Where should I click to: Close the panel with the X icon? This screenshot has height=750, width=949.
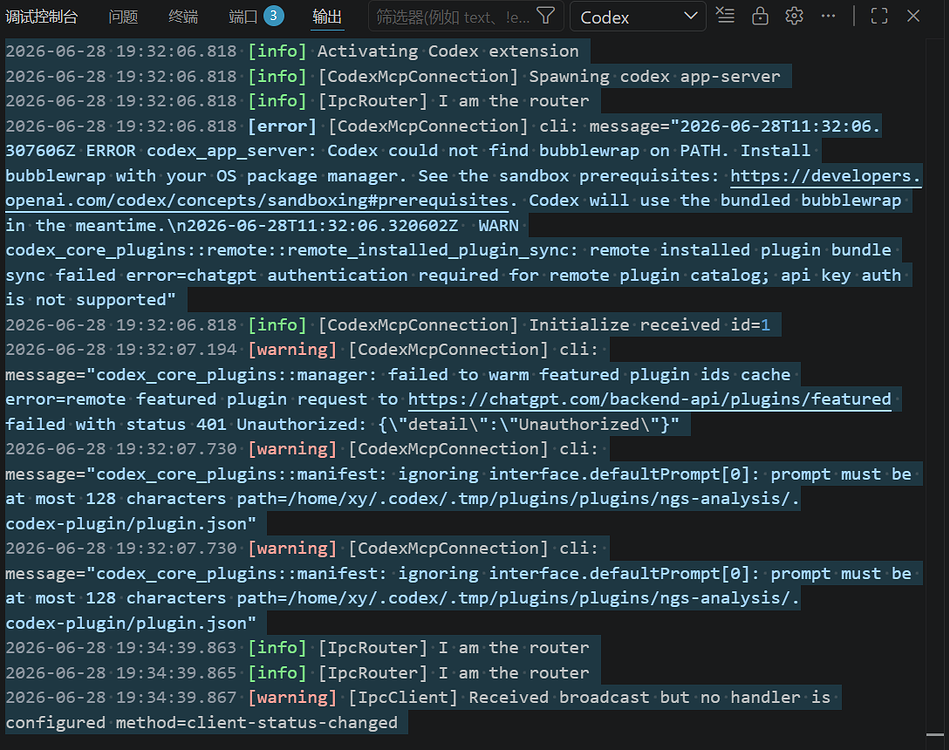913,16
